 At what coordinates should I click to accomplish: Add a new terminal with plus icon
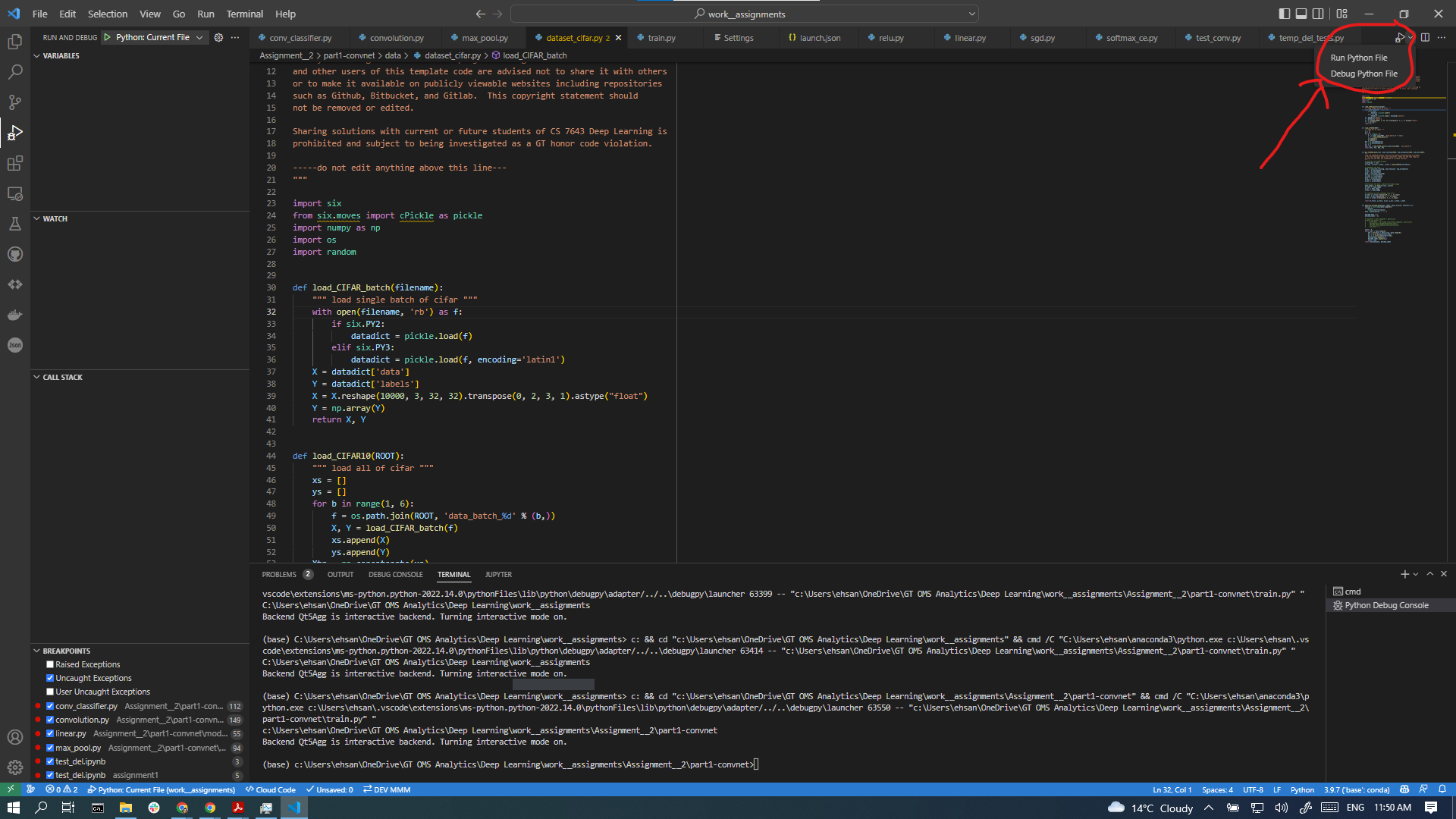point(1404,574)
